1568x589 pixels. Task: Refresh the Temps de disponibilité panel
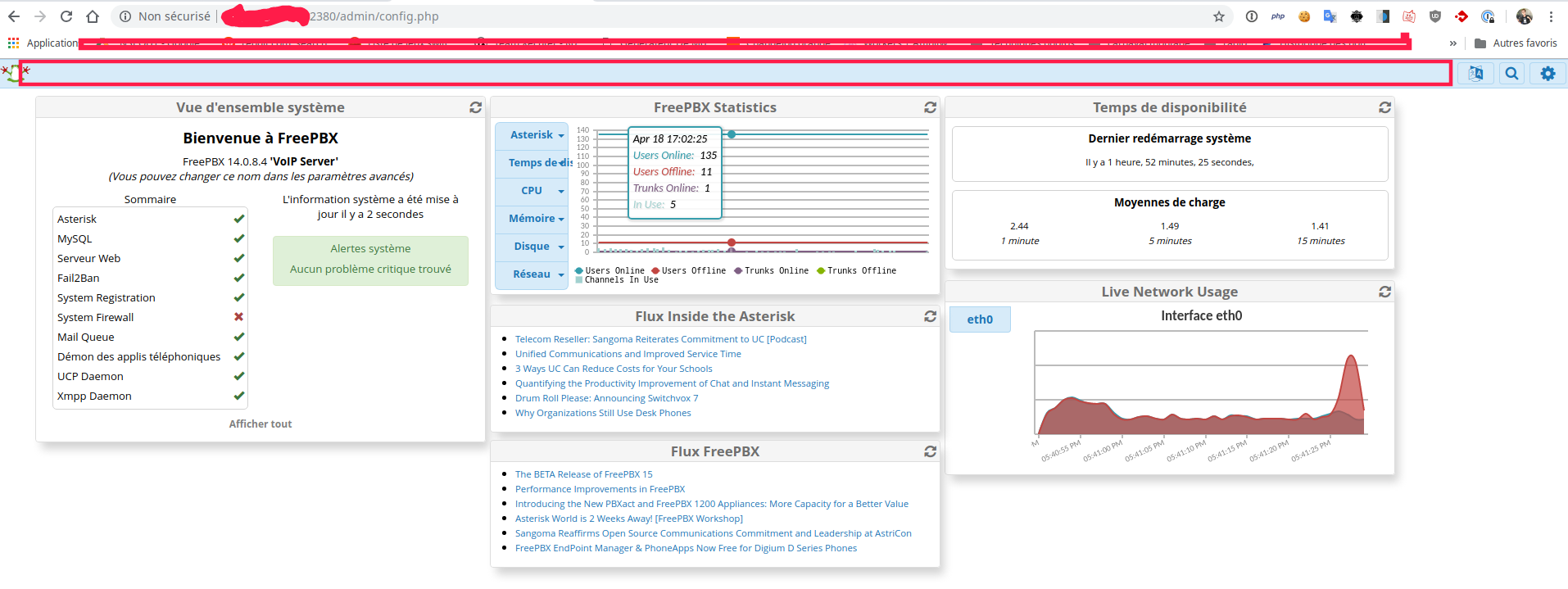[x=1384, y=107]
